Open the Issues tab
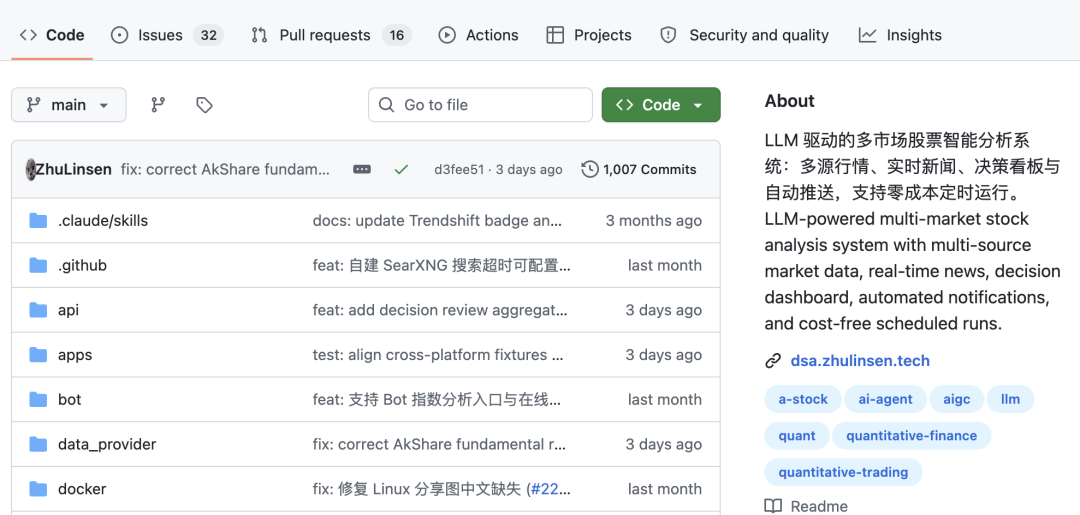The width and height of the screenshot is (1080, 515). coord(167,35)
